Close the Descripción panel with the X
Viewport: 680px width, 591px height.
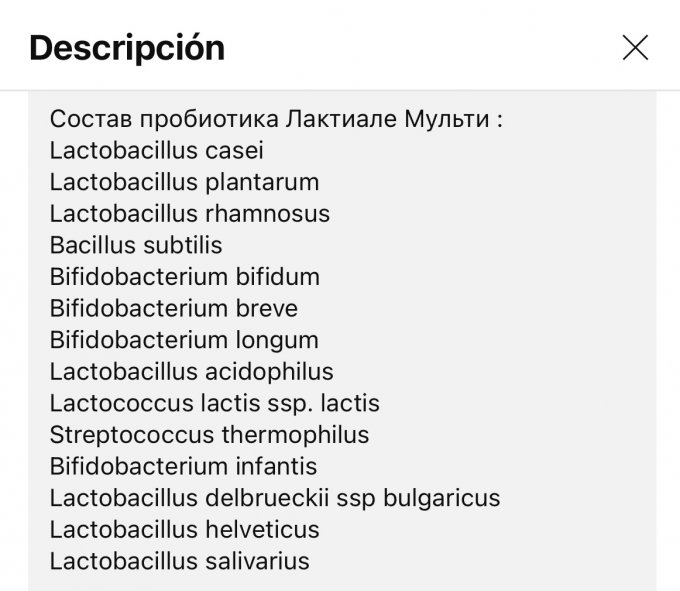[635, 47]
